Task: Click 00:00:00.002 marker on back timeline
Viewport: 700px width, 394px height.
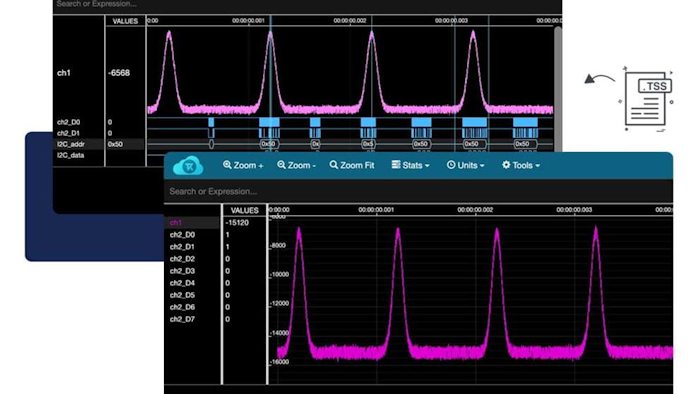Action: pos(350,21)
